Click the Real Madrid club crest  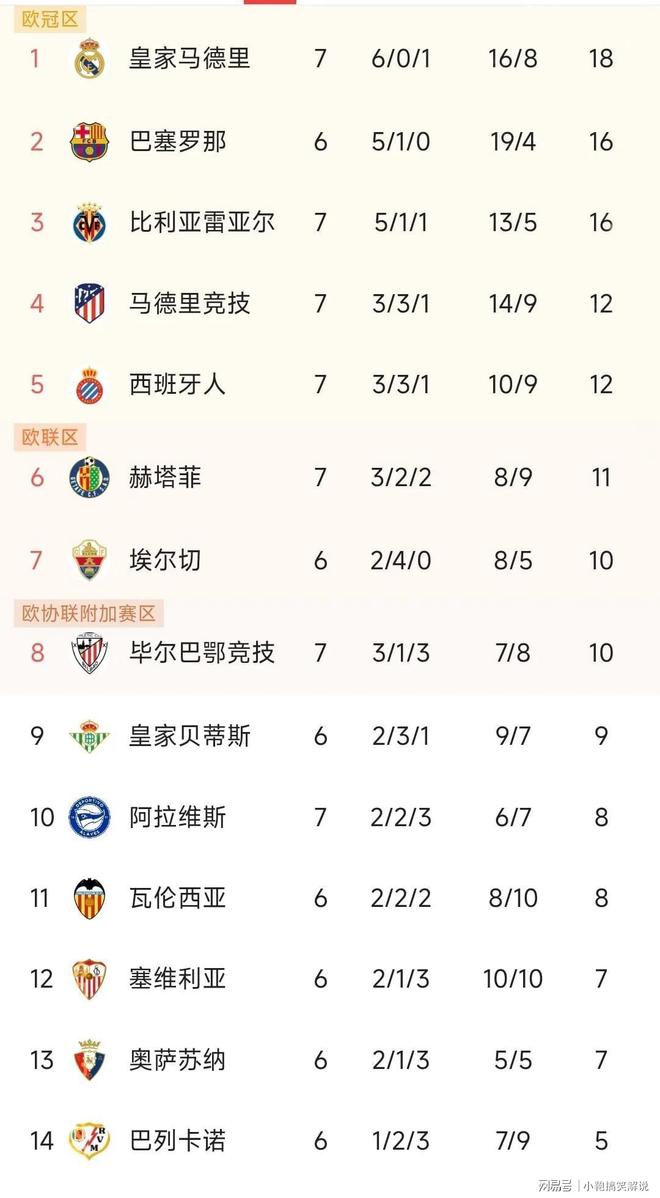[x=90, y=59]
